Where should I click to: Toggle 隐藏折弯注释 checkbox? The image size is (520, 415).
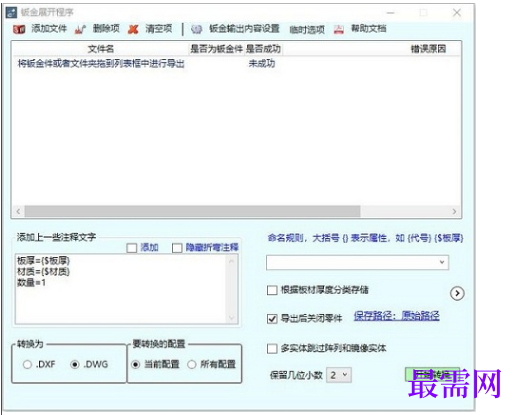pos(177,248)
